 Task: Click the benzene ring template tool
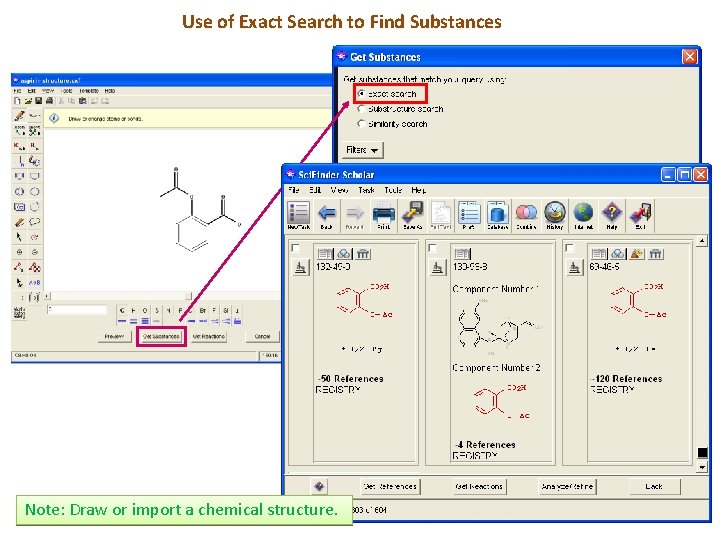tap(19, 191)
